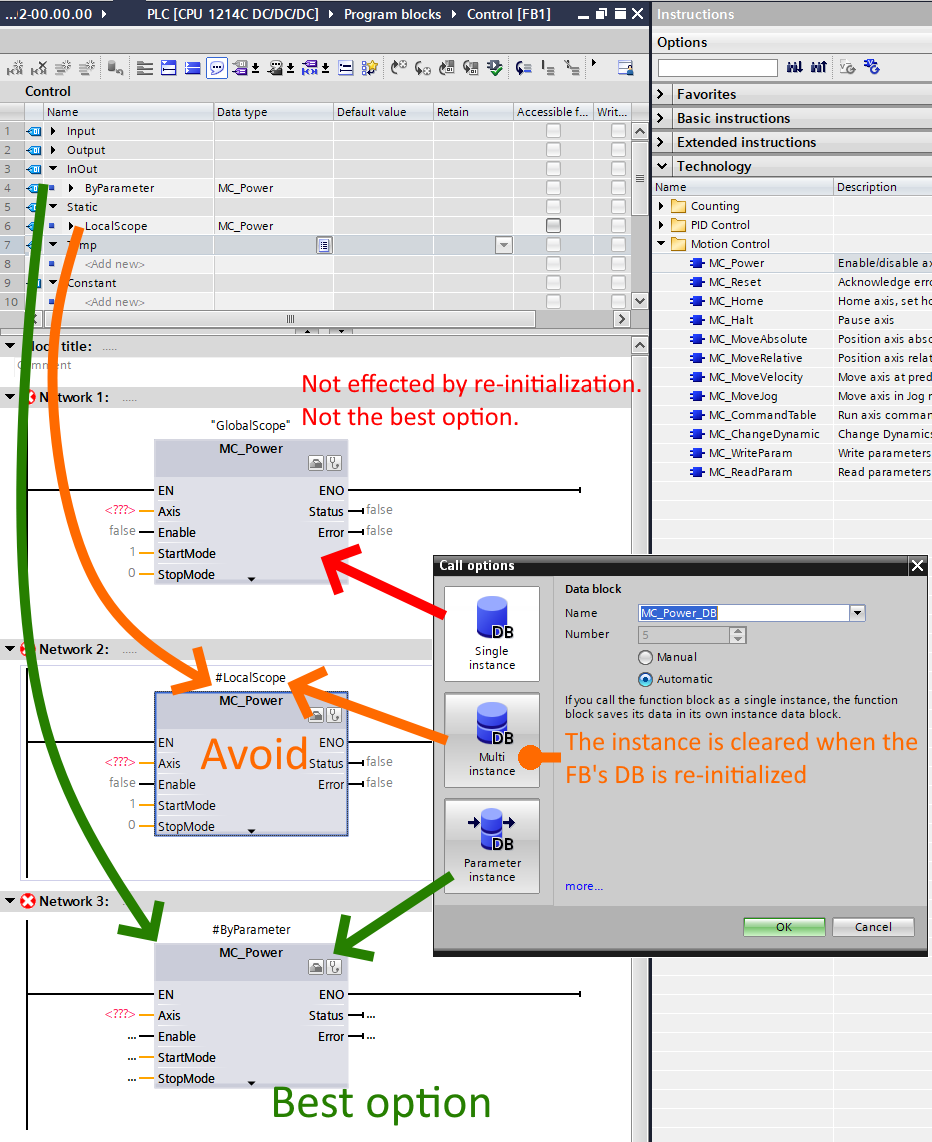Click the green checkmark toolbar icon
This screenshot has width=932, height=1142.
(495, 68)
